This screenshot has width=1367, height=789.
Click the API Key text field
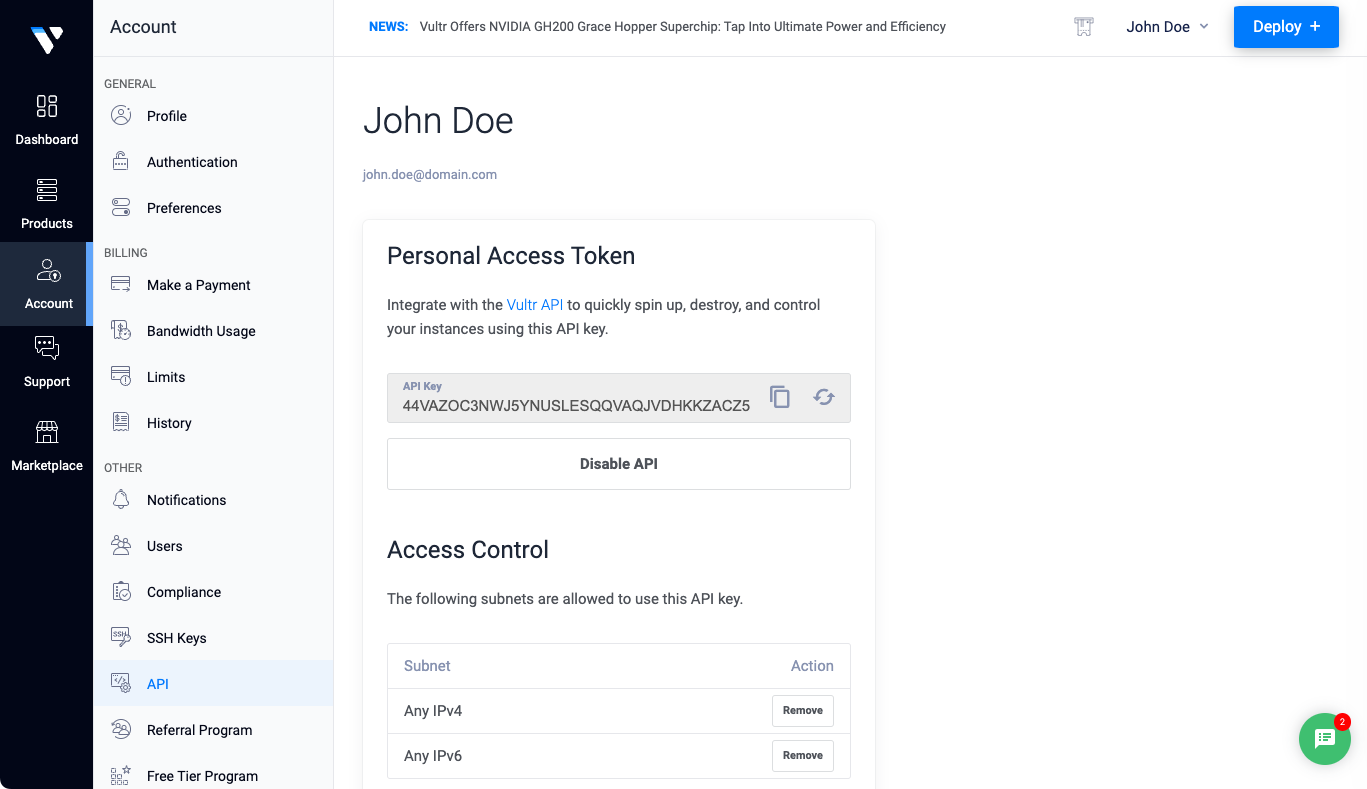coord(575,405)
